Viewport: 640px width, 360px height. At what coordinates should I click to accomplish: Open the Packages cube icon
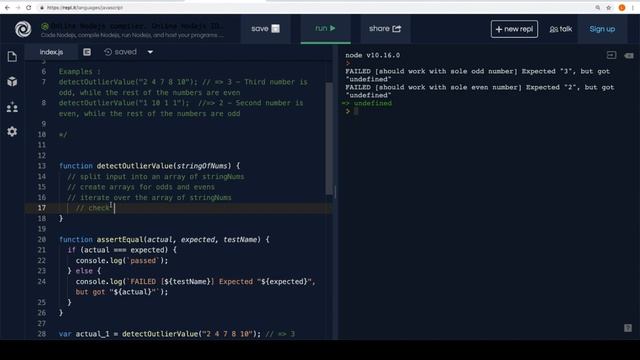(12, 82)
